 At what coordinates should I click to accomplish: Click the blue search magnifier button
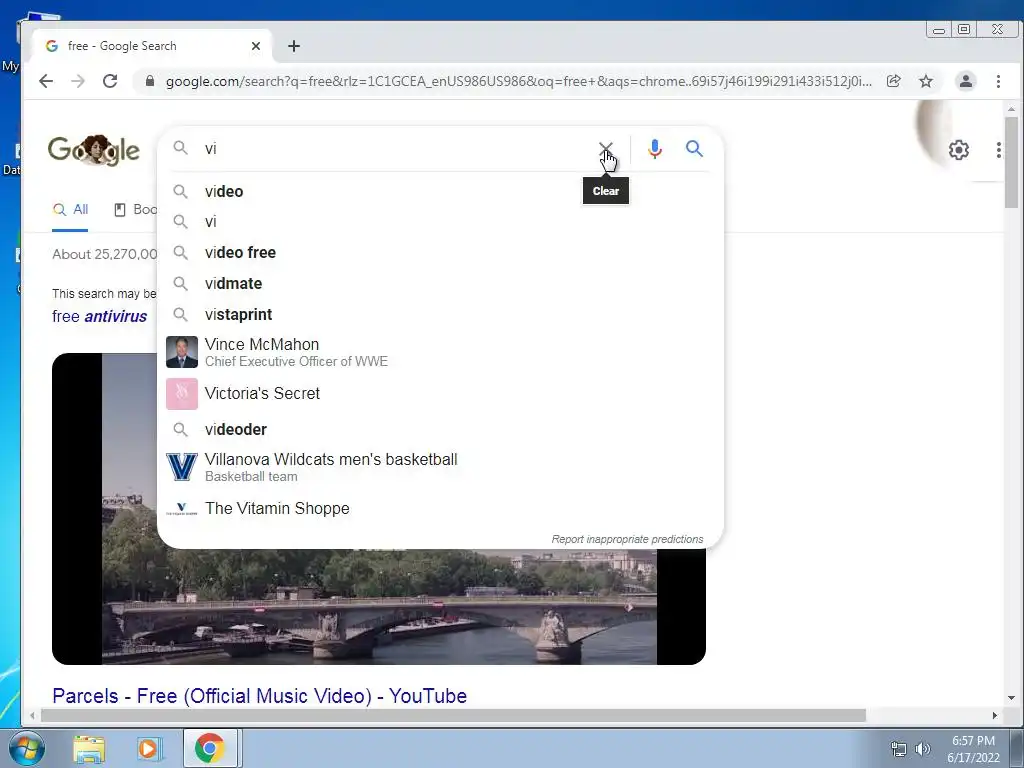(x=694, y=149)
